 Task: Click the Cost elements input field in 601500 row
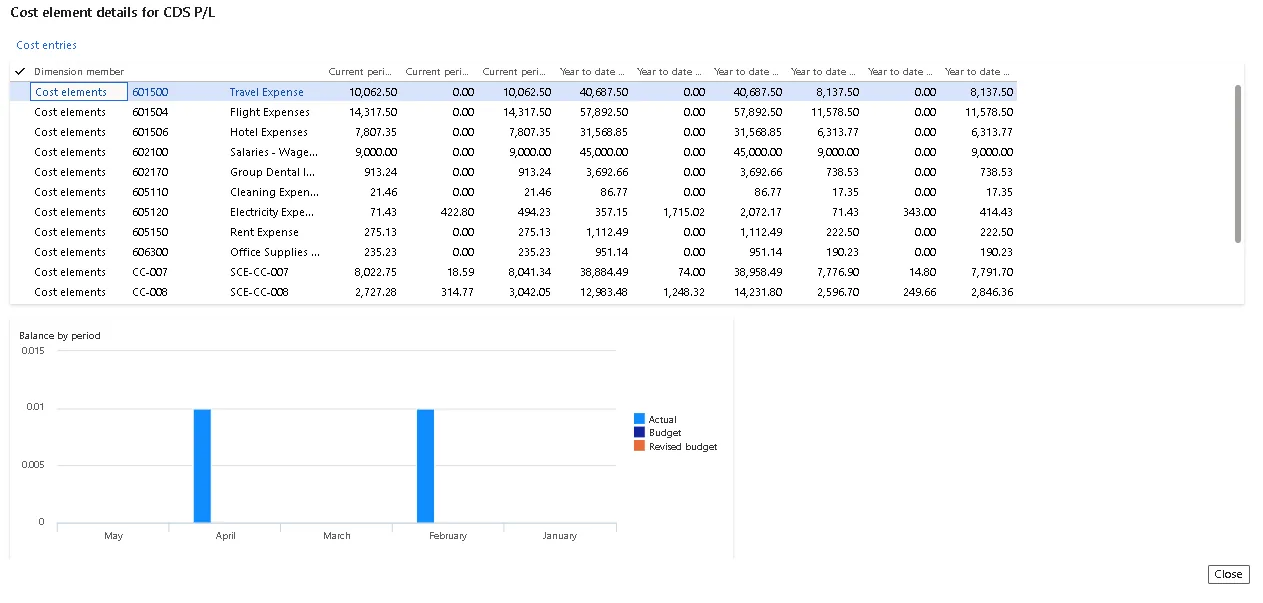(78, 92)
